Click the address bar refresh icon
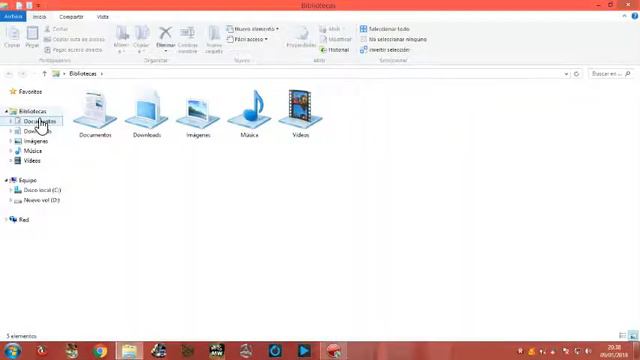 point(576,74)
